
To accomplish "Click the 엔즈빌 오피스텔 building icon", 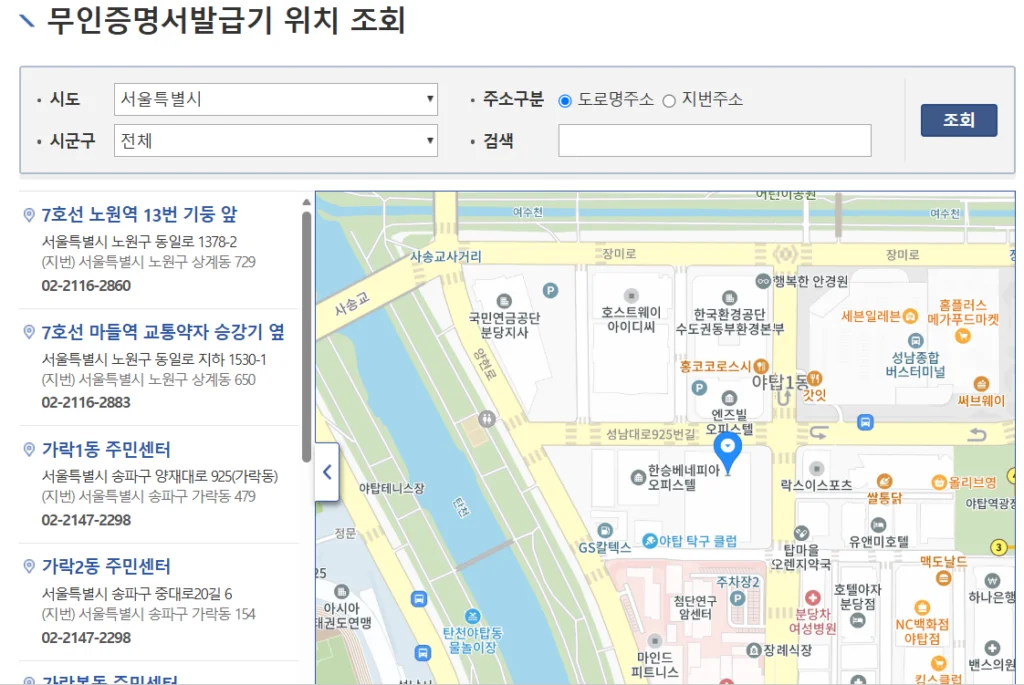I will 729,398.
